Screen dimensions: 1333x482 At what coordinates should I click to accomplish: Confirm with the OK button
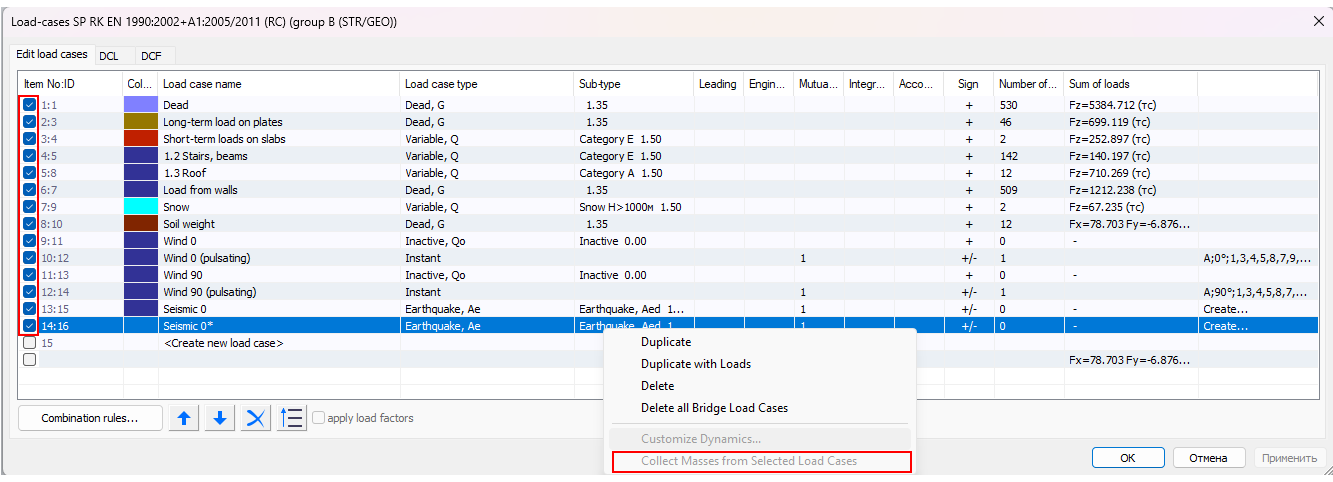point(1127,458)
